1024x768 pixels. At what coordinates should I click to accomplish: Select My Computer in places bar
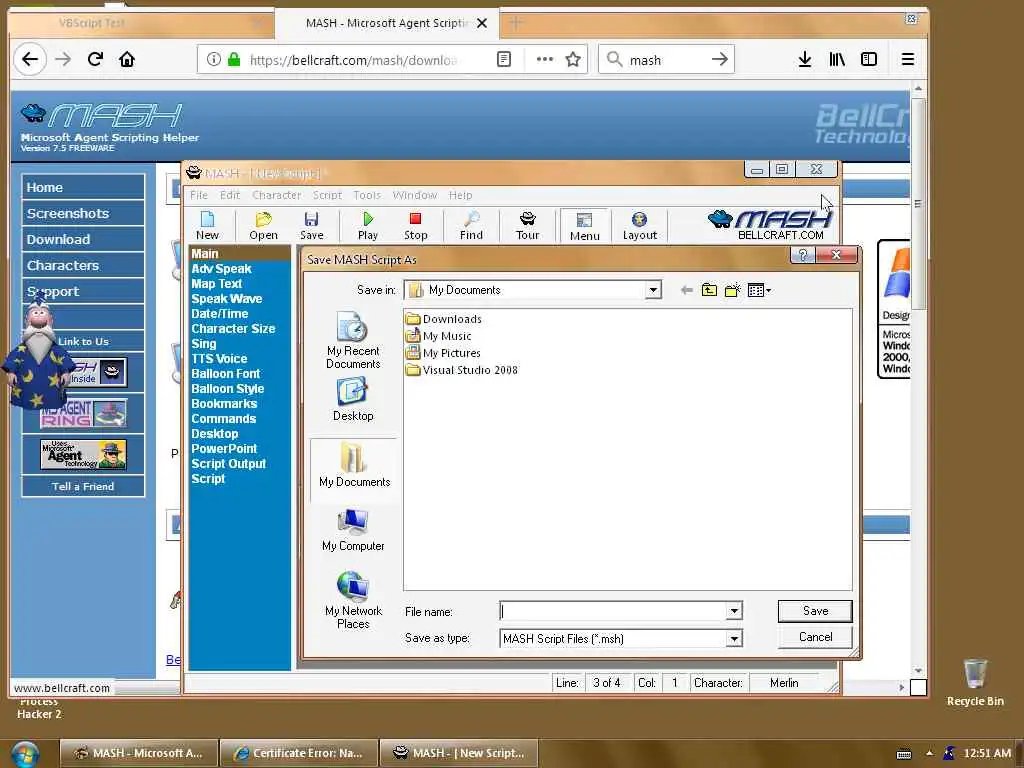(353, 530)
